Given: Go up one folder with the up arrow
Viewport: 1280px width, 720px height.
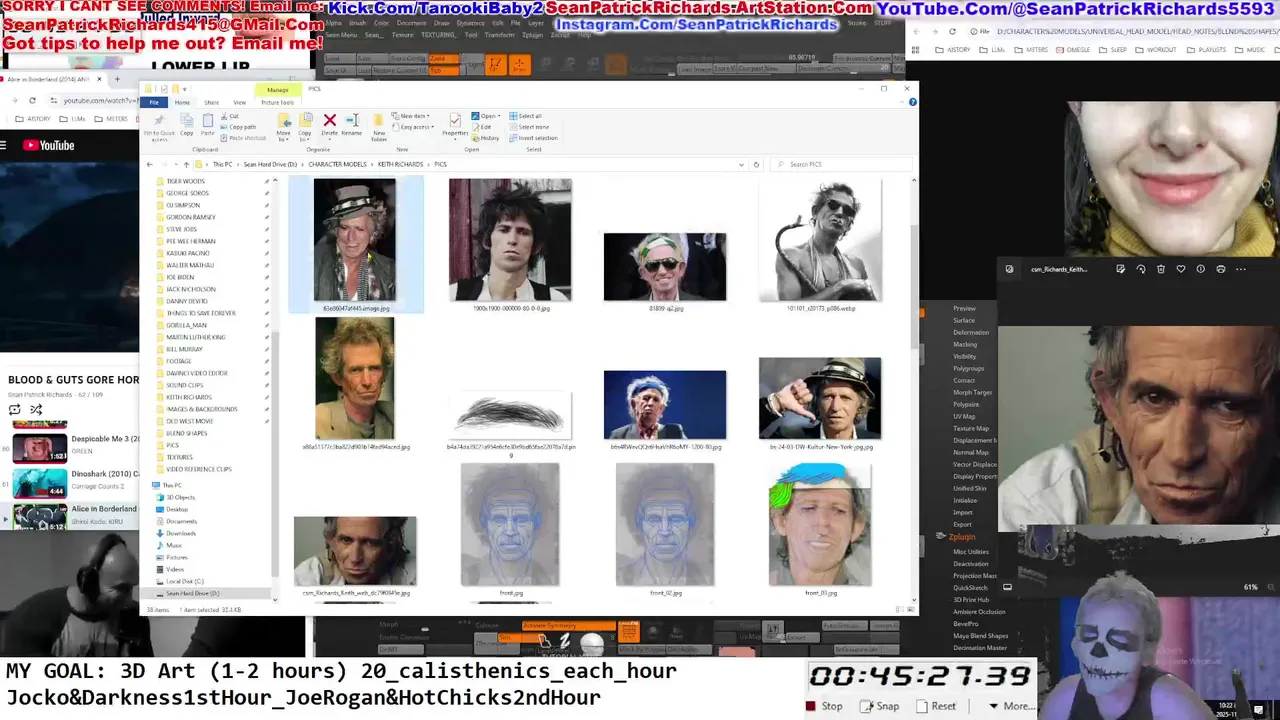Looking at the screenshot, I should pyautogui.click(x=186, y=164).
